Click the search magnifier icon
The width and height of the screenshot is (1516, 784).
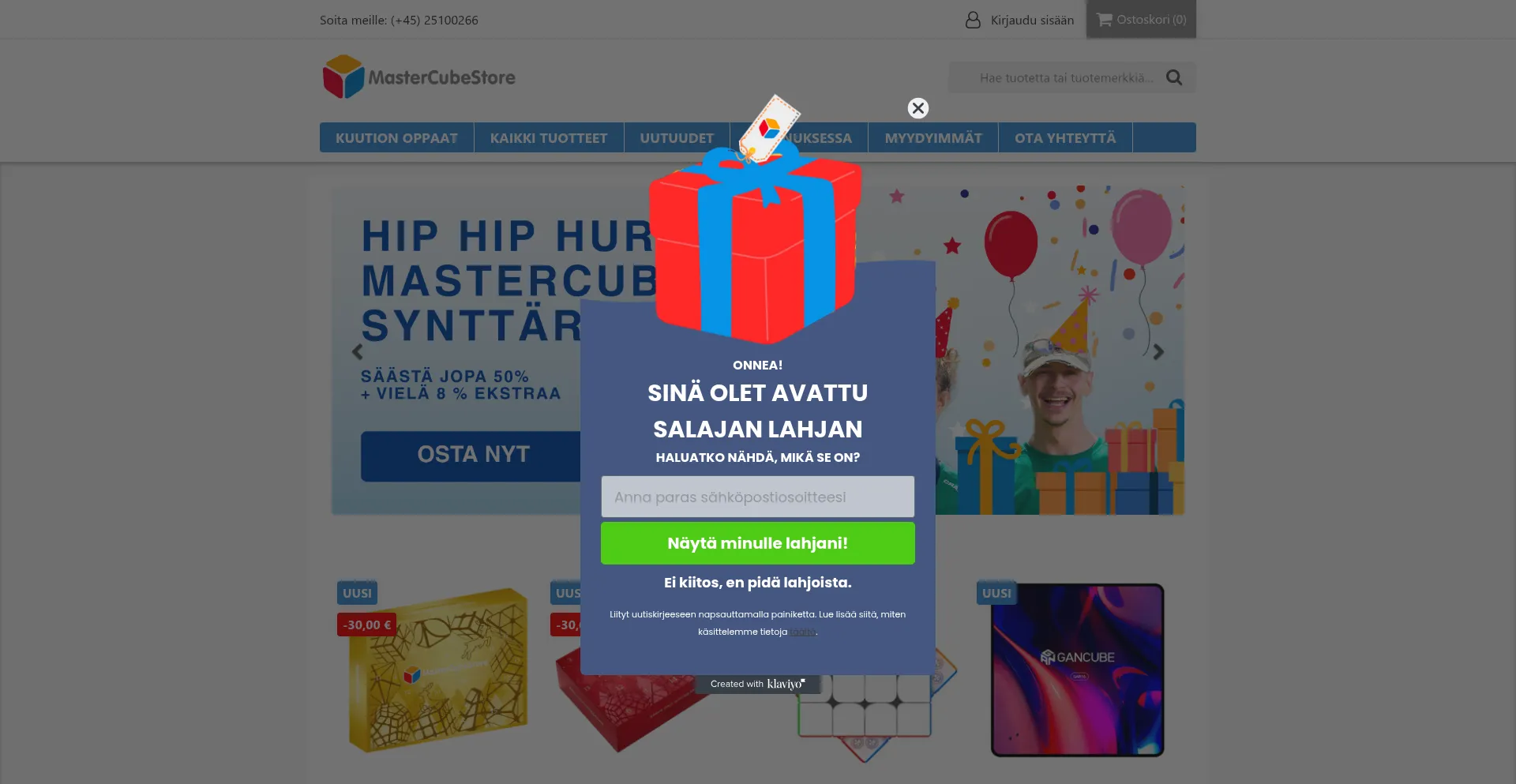coord(1174,77)
